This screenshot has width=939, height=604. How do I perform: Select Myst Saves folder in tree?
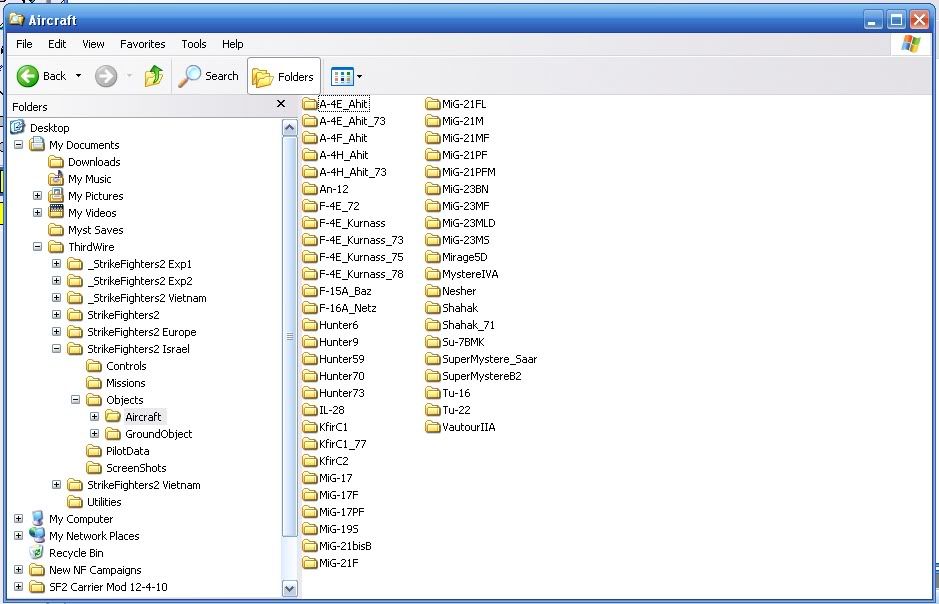point(95,230)
